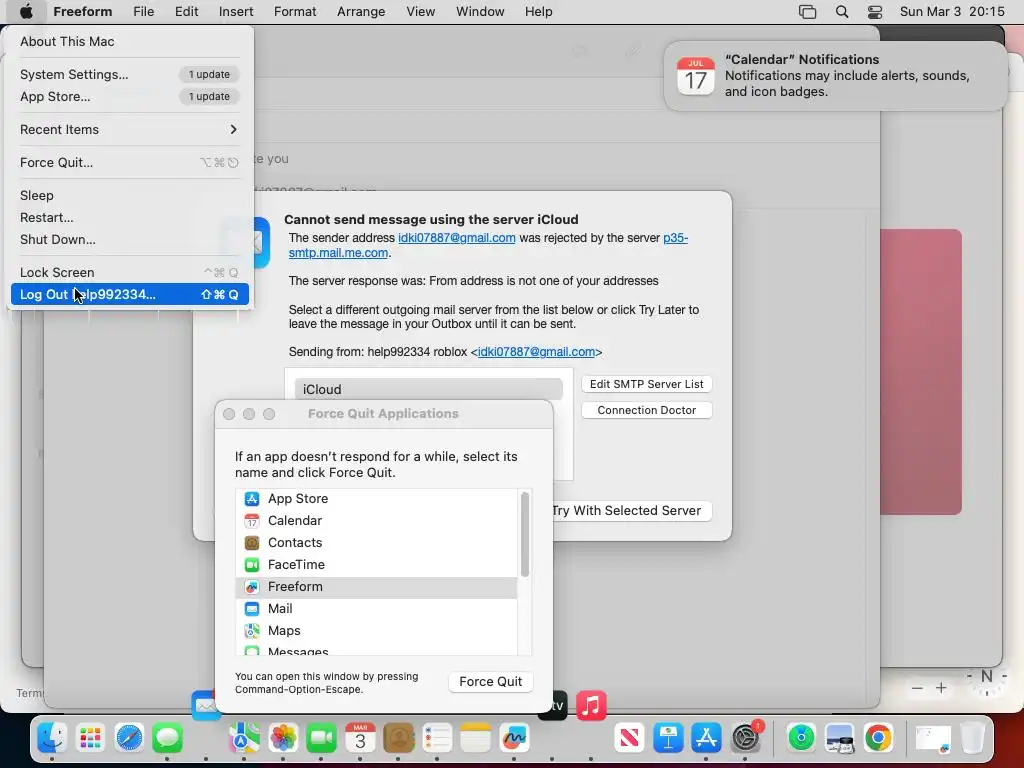Open Contacts from the Dock
Viewport: 1024px width, 768px height.
pyautogui.click(x=398, y=738)
